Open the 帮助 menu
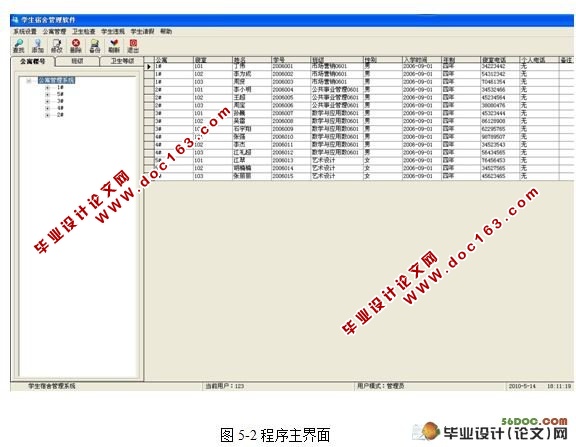576x447 pixels. (166, 32)
